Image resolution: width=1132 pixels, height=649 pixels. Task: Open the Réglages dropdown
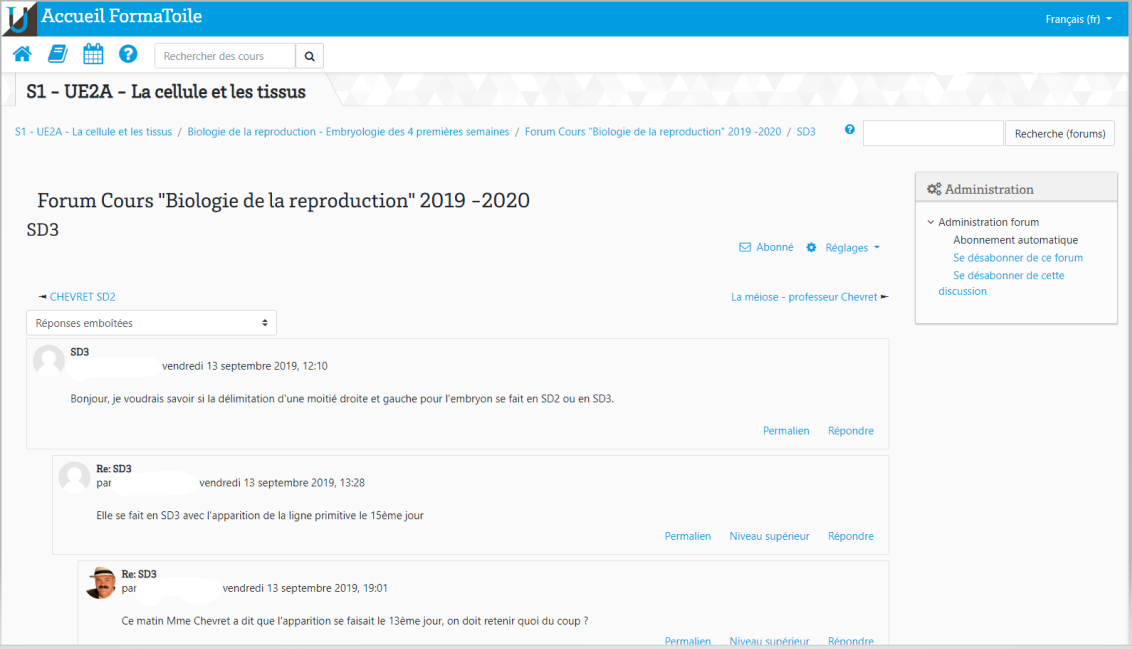[852, 248]
